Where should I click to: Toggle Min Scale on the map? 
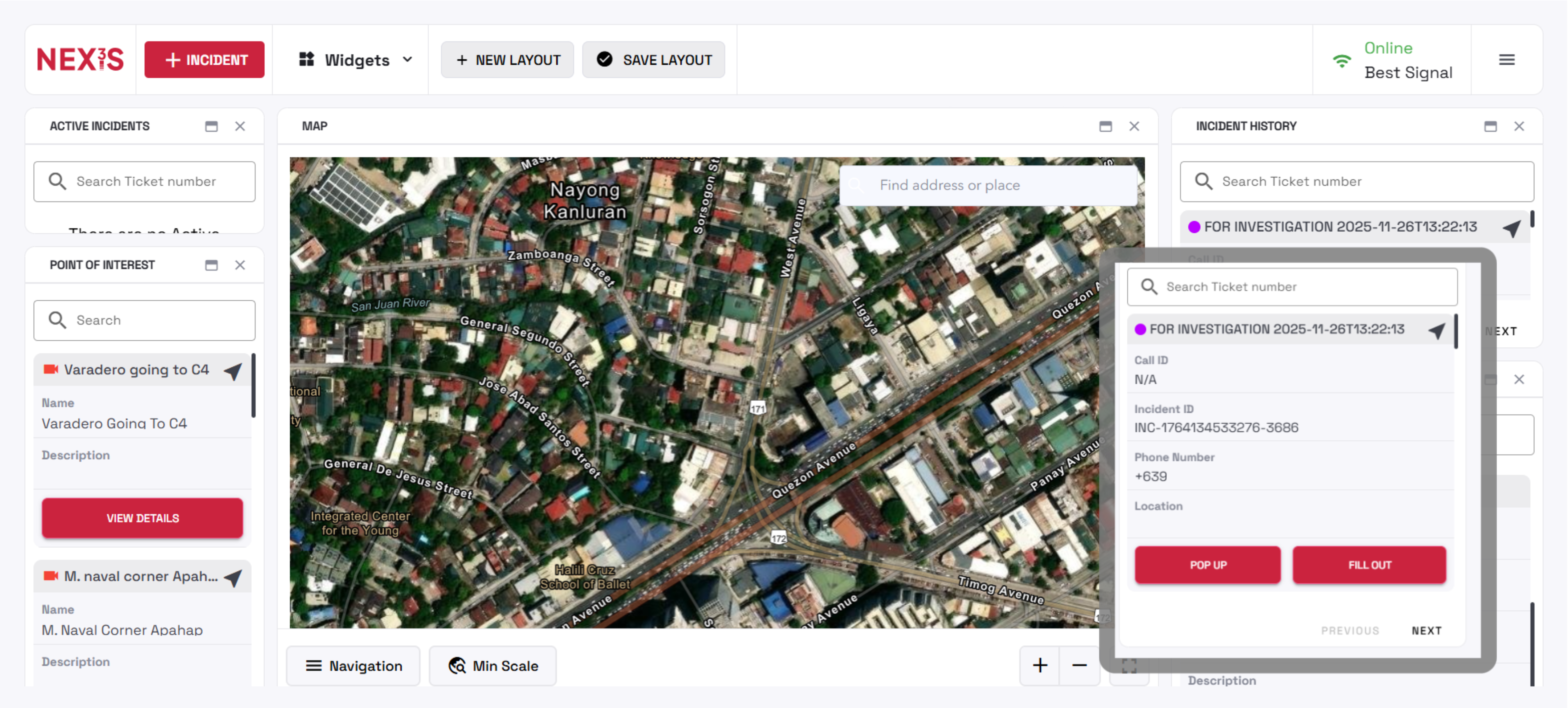tap(493, 665)
